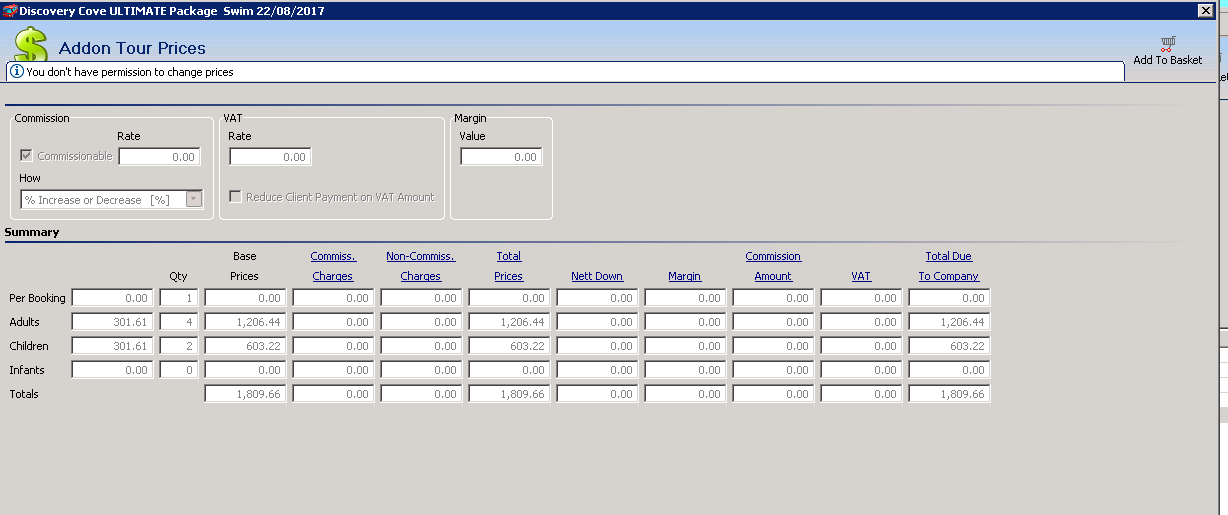1228x515 pixels.
Task: Click the Totals row label
Action: [24, 394]
